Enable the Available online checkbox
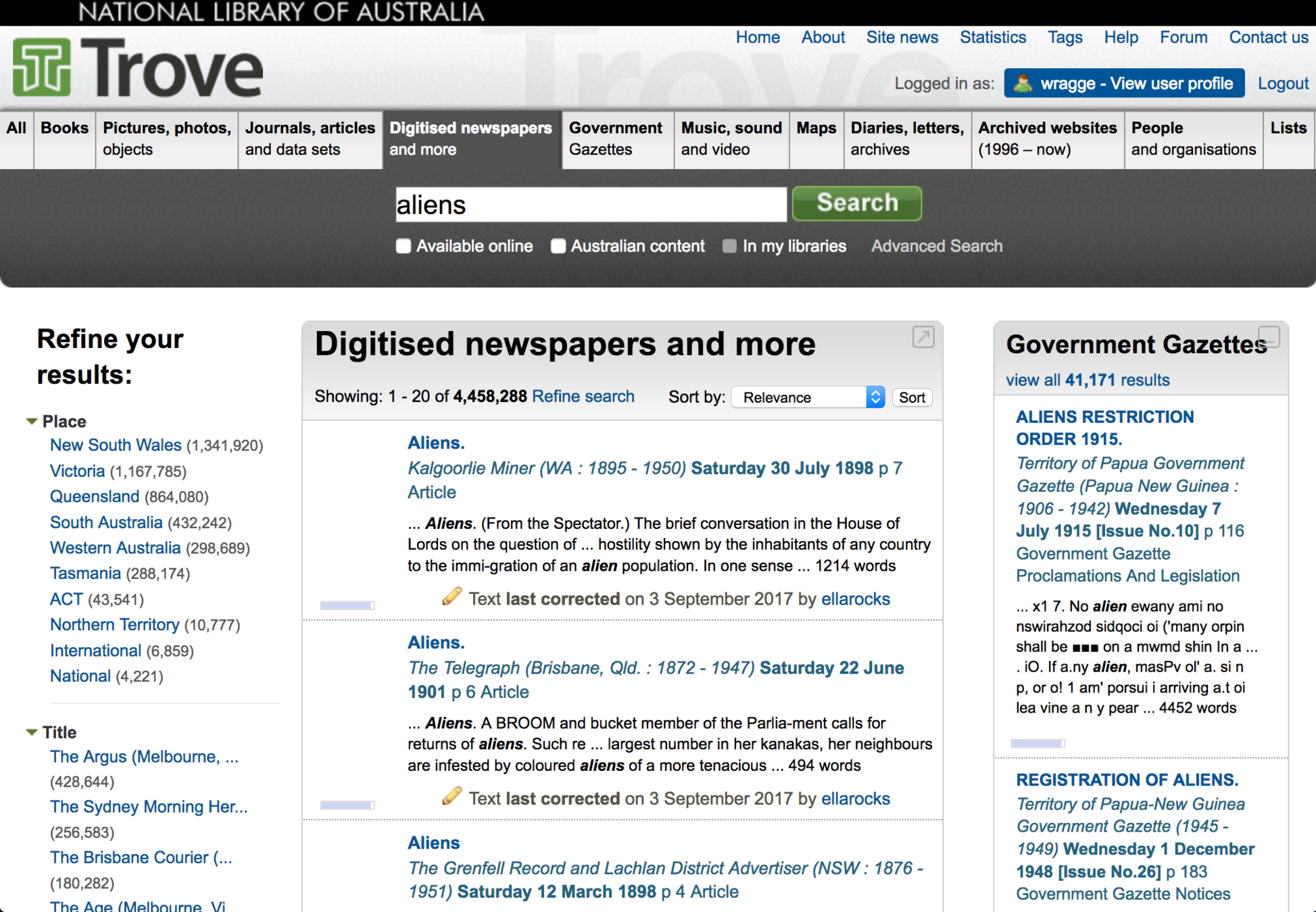 404,246
